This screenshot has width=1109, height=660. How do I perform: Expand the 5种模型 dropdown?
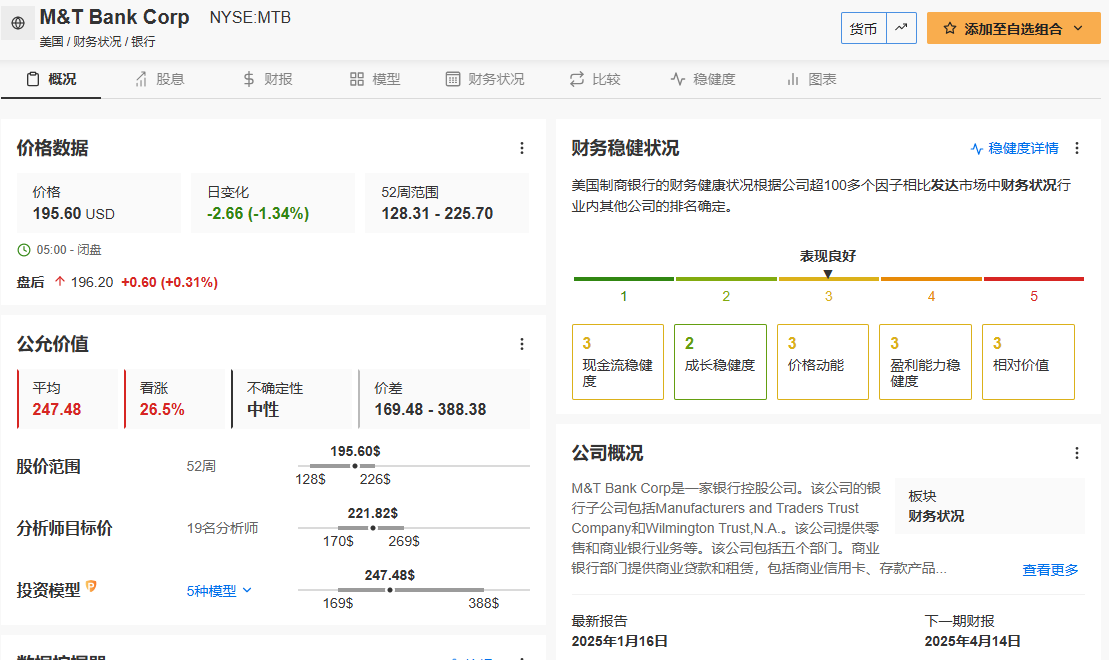pyautogui.click(x=219, y=591)
